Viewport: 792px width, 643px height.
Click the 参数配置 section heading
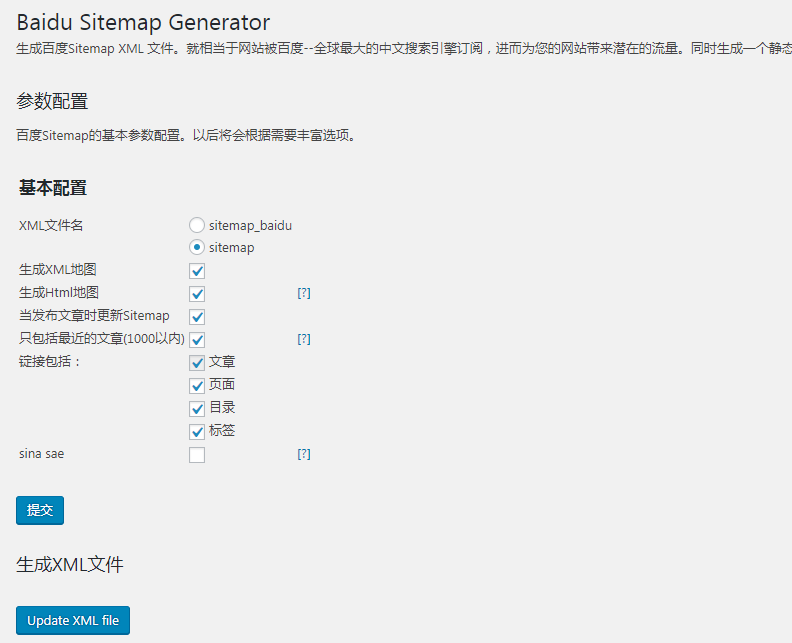pos(52,101)
